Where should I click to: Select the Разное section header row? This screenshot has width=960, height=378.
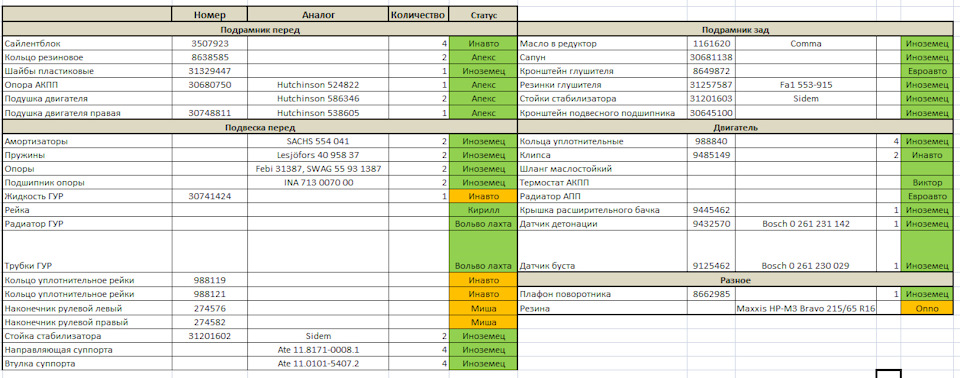736,280
